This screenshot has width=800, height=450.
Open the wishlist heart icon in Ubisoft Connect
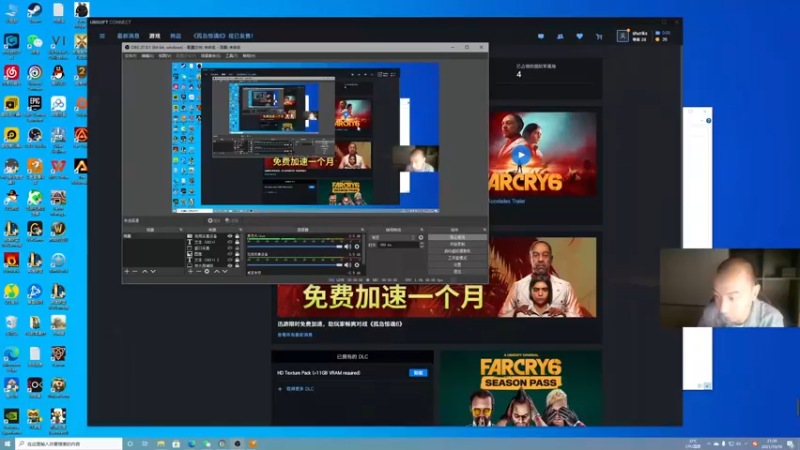tap(580, 36)
